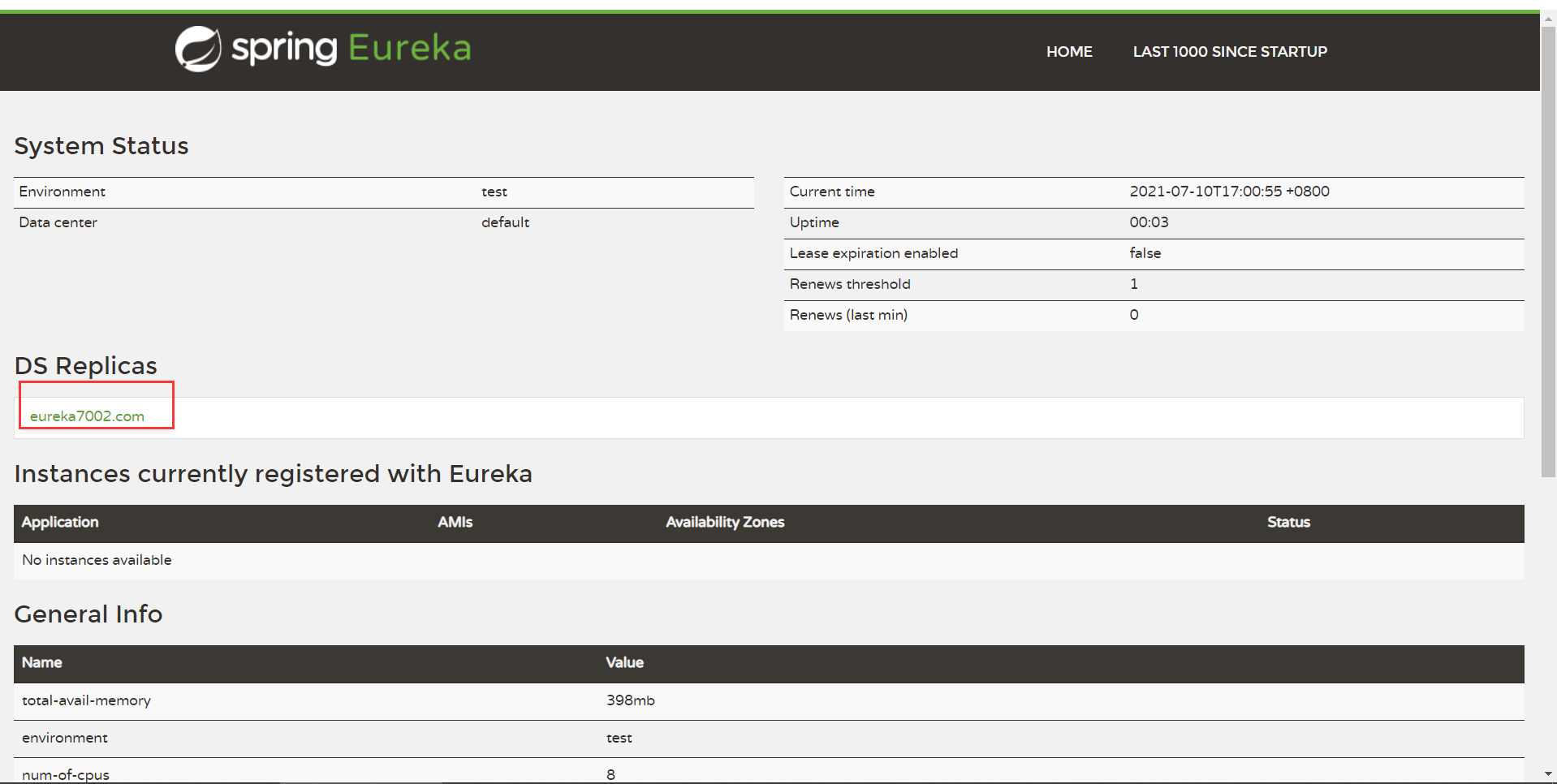Click the Renews (last min) label
The height and width of the screenshot is (784, 1557).
(848, 315)
